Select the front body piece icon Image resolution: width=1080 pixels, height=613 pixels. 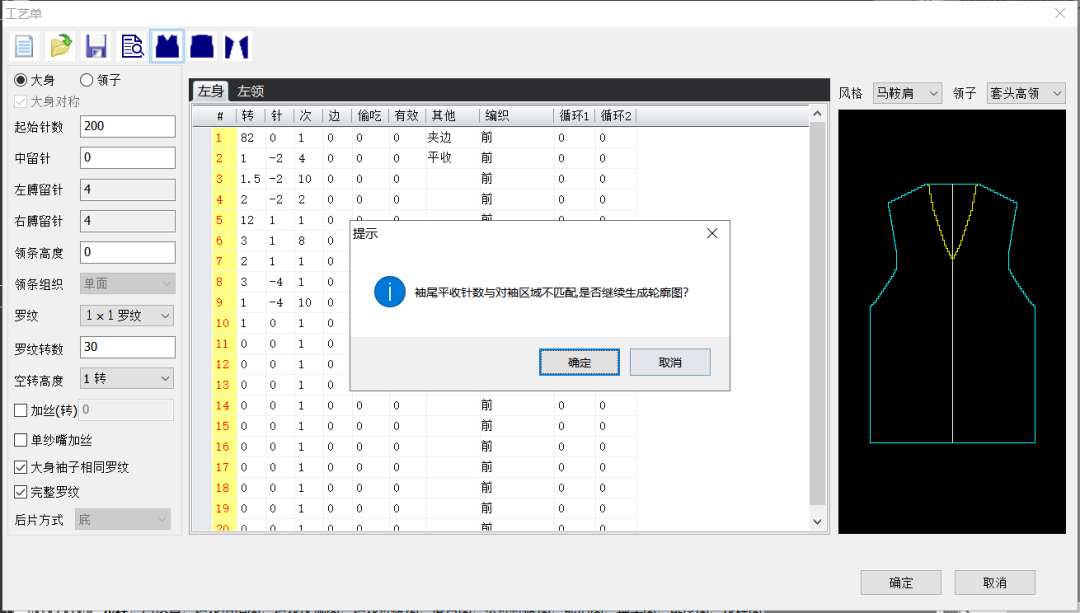click(x=167, y=46)
